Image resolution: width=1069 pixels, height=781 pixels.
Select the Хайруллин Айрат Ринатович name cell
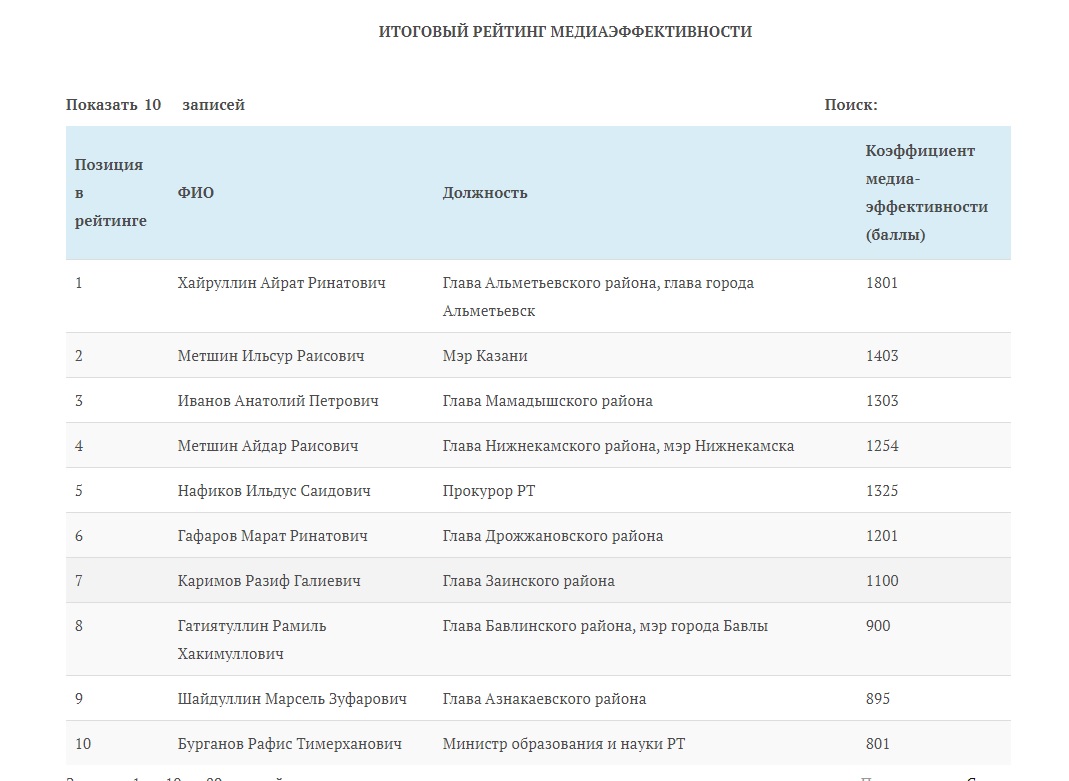281,283
